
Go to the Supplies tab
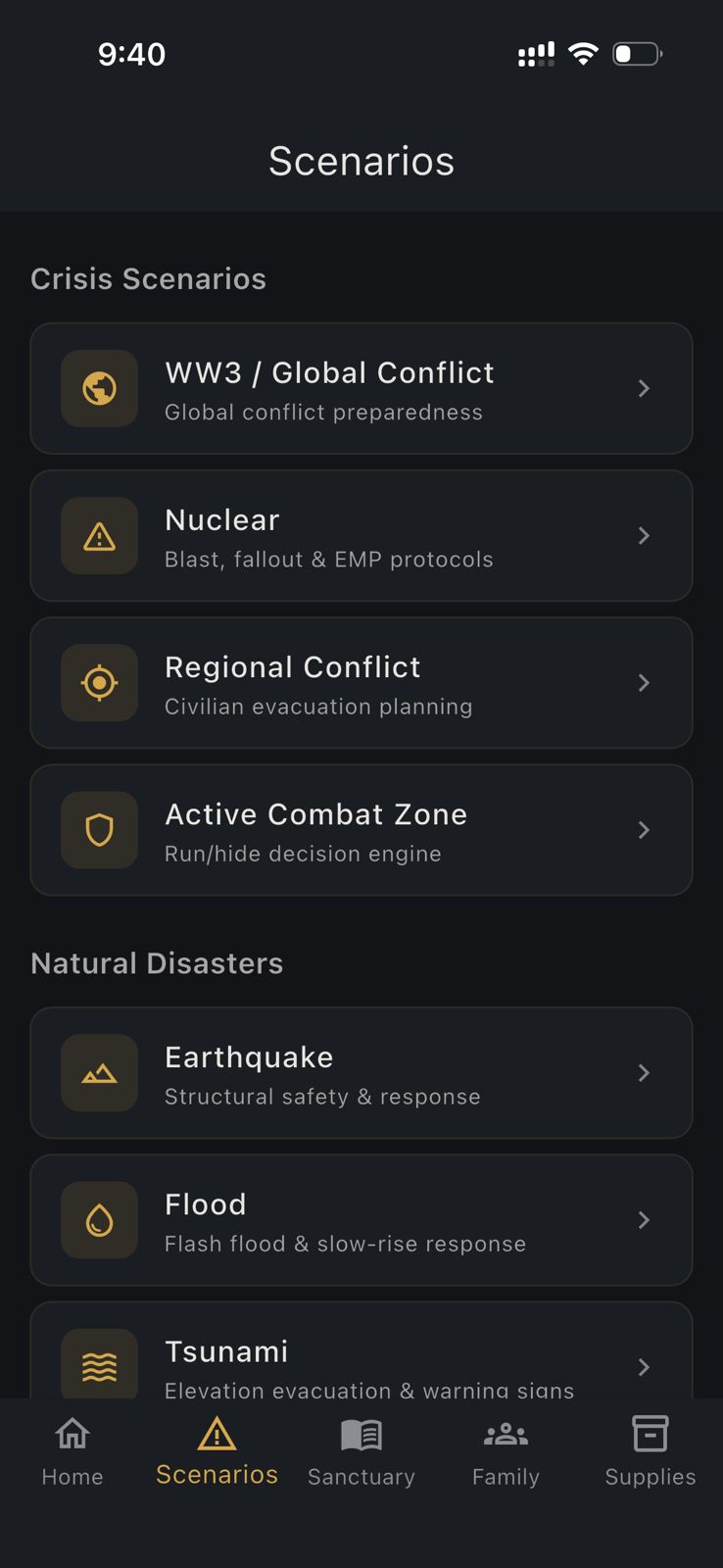tap(650, 1451)
